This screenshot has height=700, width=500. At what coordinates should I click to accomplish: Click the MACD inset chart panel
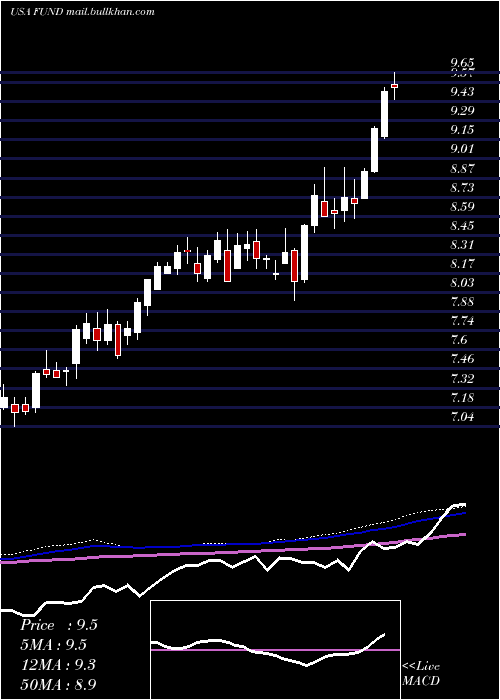coord(275,650)
